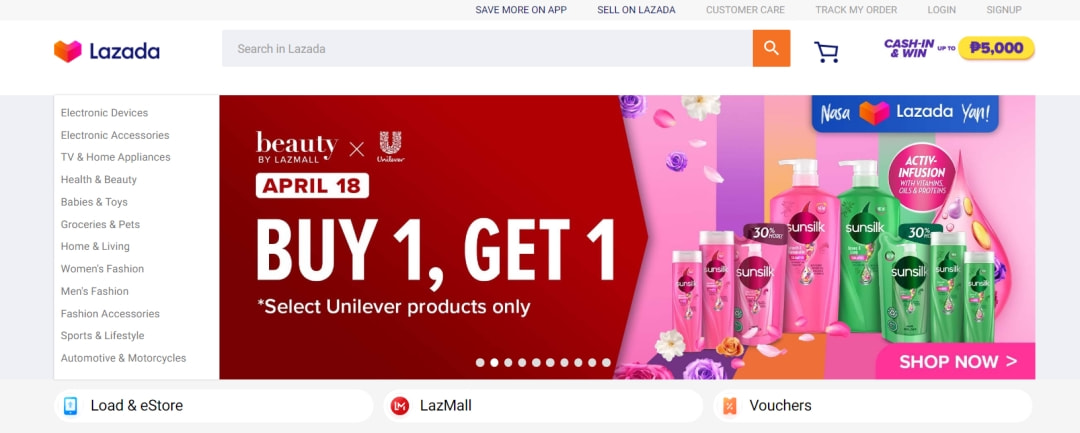Click the LazMall red LM icon
The image size is (1080, 433).
(x=399, y=406)
